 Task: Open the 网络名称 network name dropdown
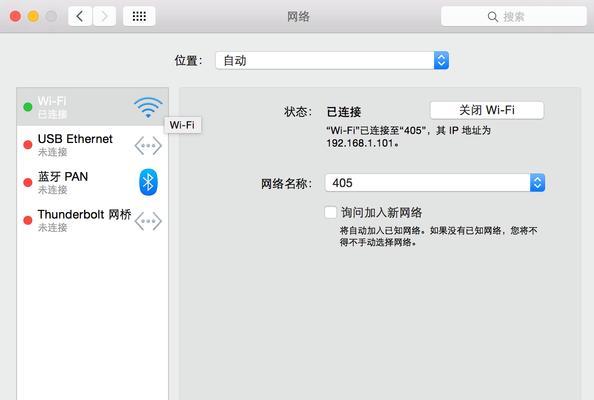(x=435, y=183)
